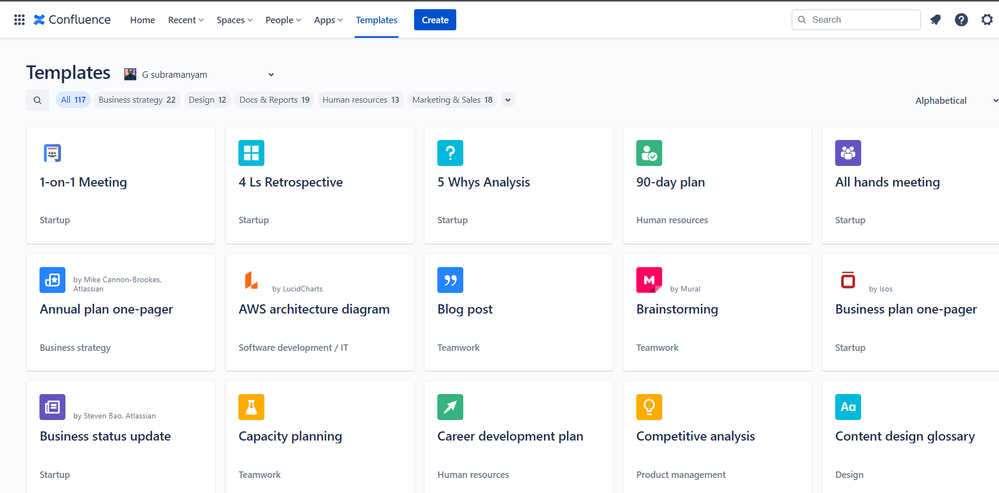Click the 5 Whys Analysis icon

coord(450,153)
